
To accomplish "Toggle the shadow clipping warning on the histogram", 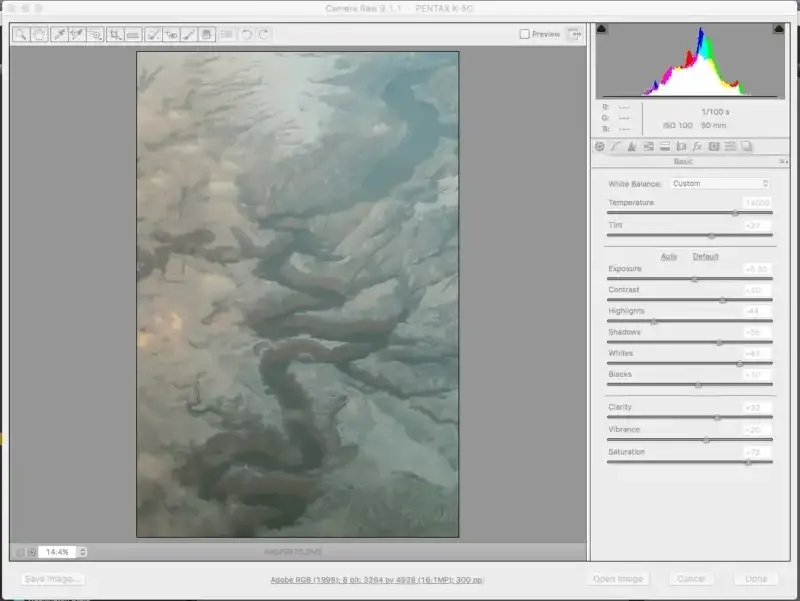I will (x=602, y=30).
